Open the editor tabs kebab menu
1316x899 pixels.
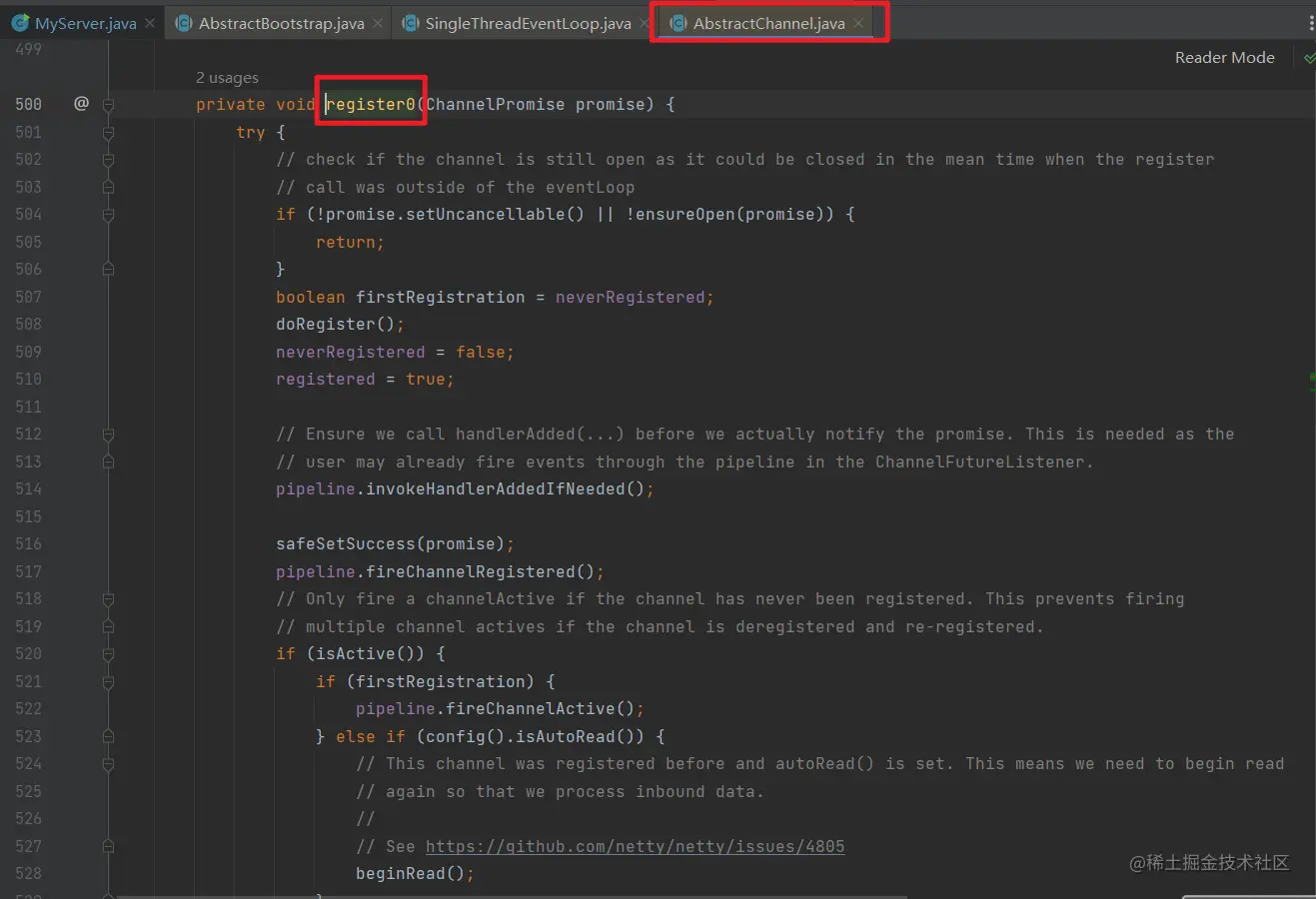1310,22
